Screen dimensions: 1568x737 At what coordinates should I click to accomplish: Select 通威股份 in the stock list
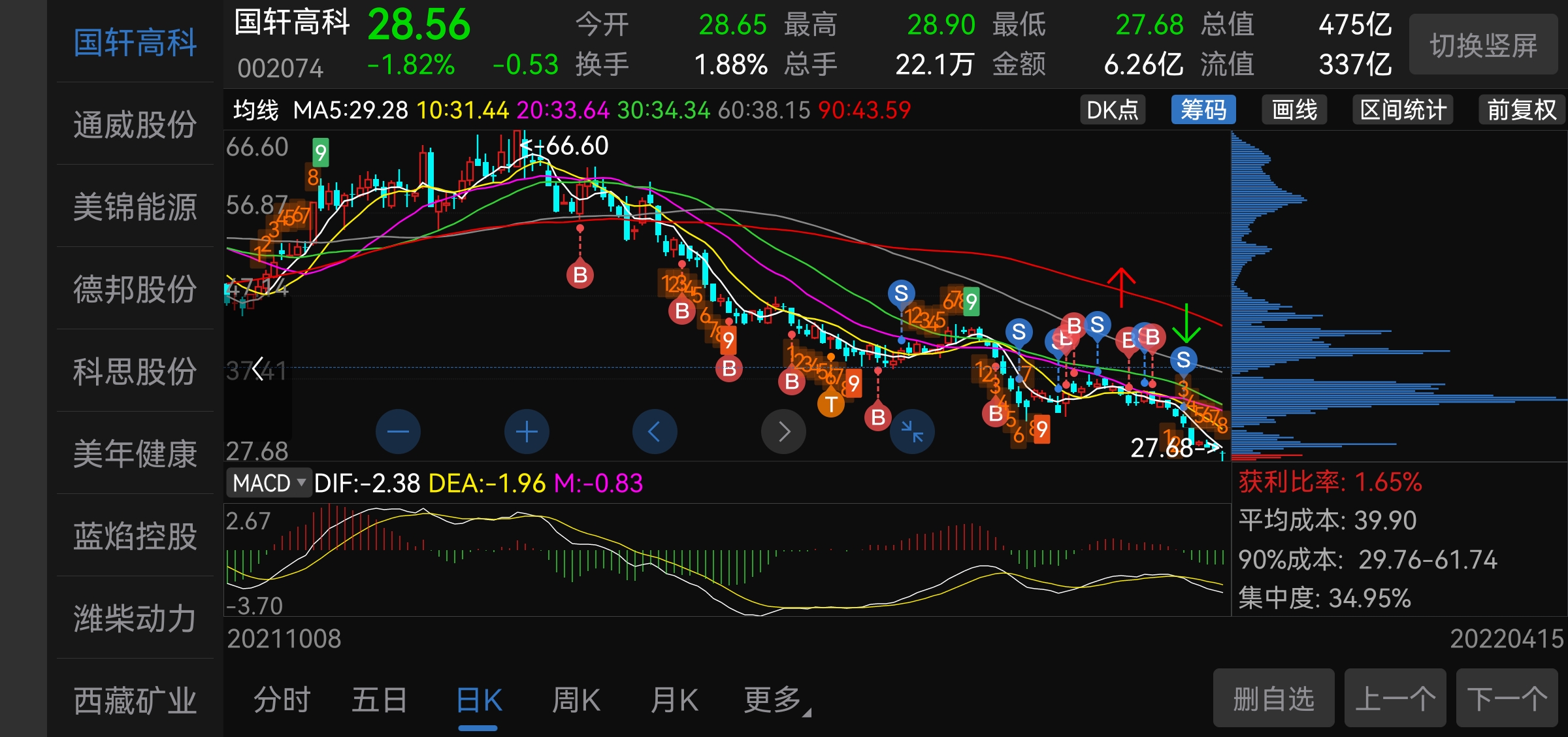[135, 124]
